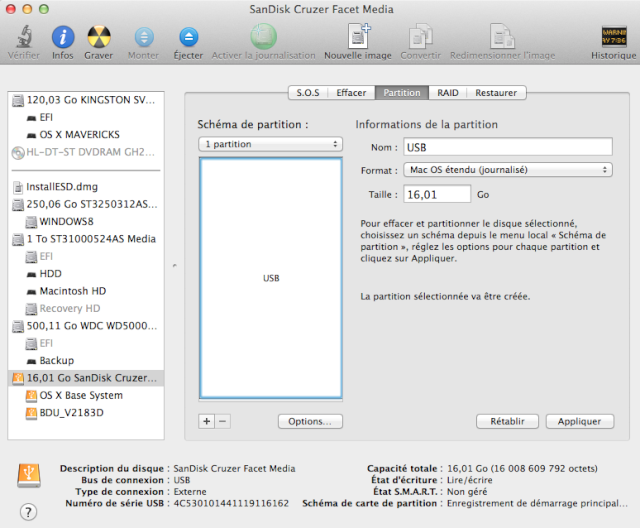Click the Rétablir button

[507, 421]
